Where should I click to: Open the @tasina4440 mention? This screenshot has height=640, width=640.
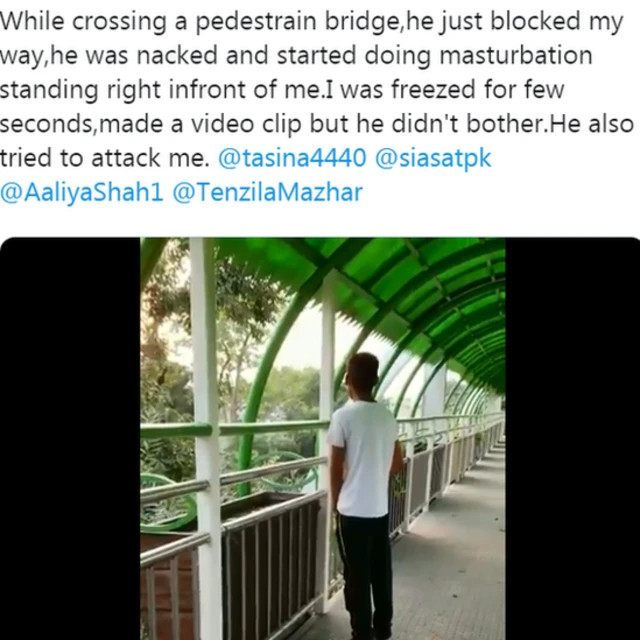pos(292,158)
